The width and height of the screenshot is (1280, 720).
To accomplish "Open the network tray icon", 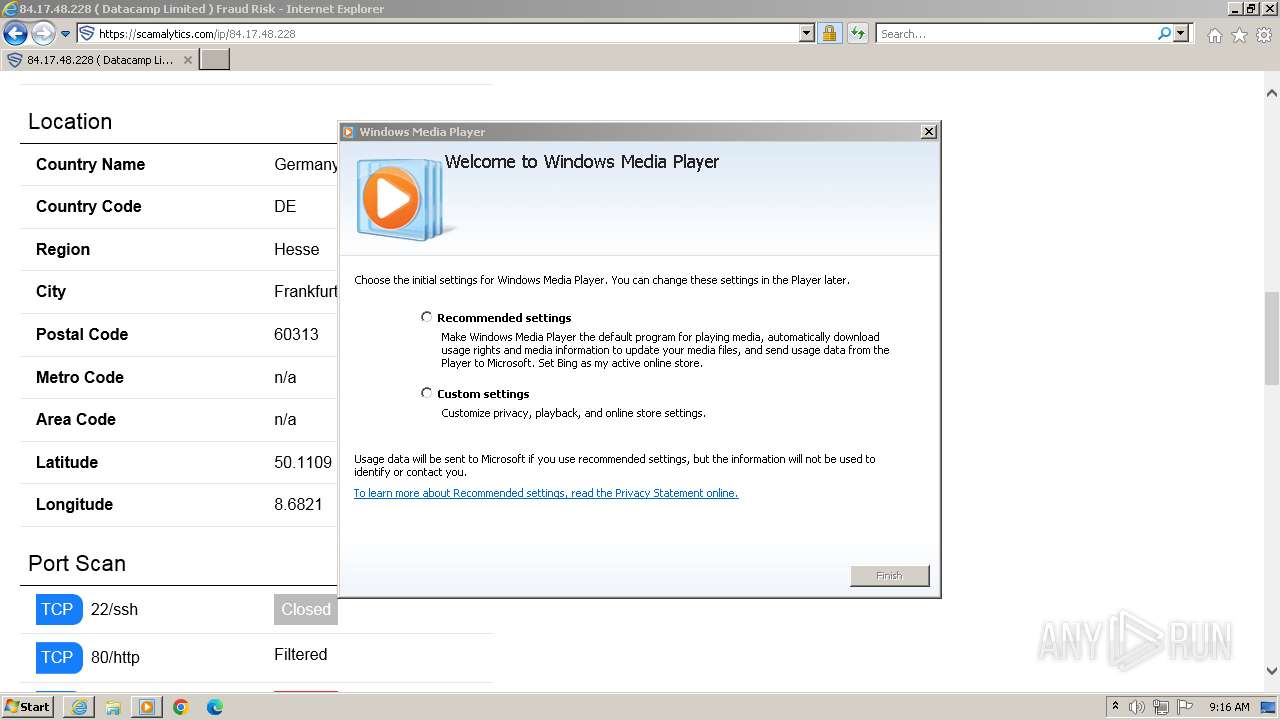I will pos(1161,707).
